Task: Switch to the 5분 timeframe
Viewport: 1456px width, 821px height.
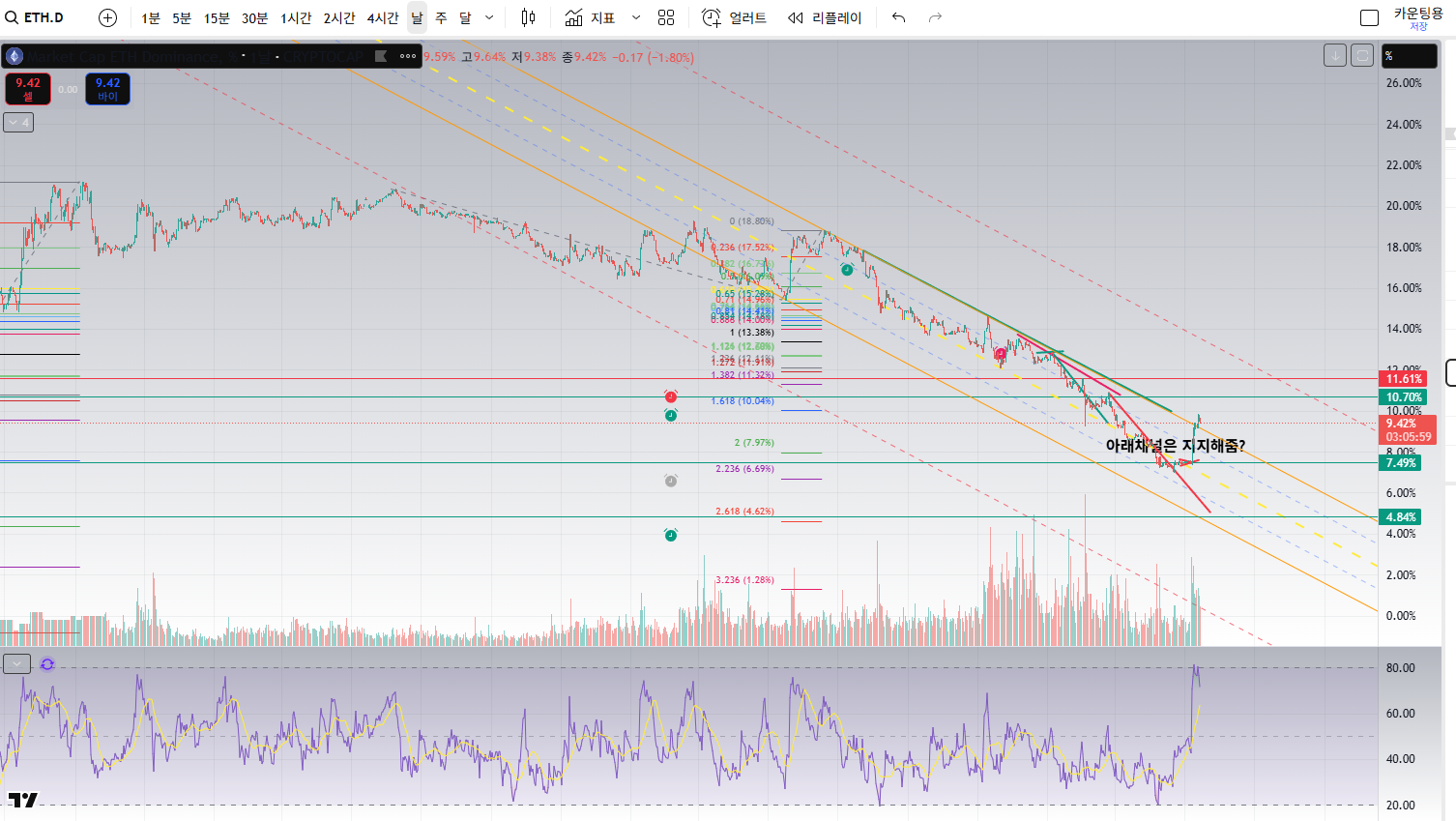Action: coord(182,18)
